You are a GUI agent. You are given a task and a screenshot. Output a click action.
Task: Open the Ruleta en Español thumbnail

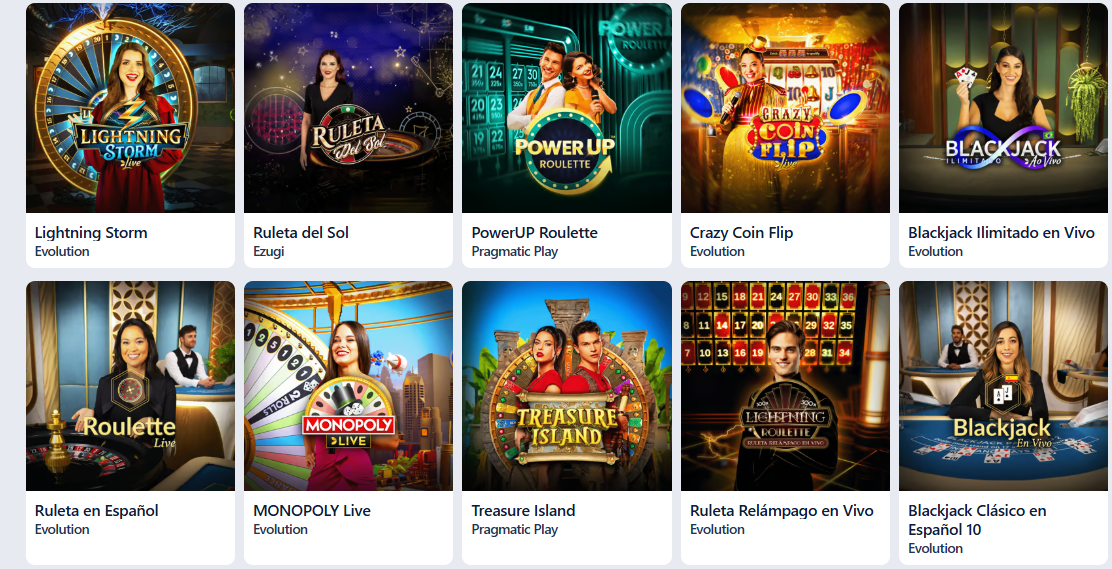[130, 386]
